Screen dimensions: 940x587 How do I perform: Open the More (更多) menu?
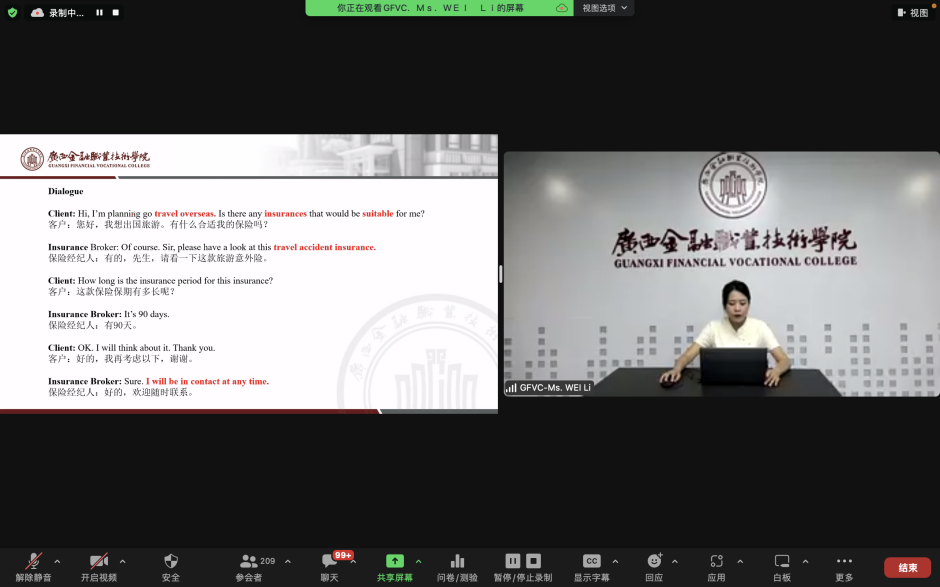tap(844, 562)
